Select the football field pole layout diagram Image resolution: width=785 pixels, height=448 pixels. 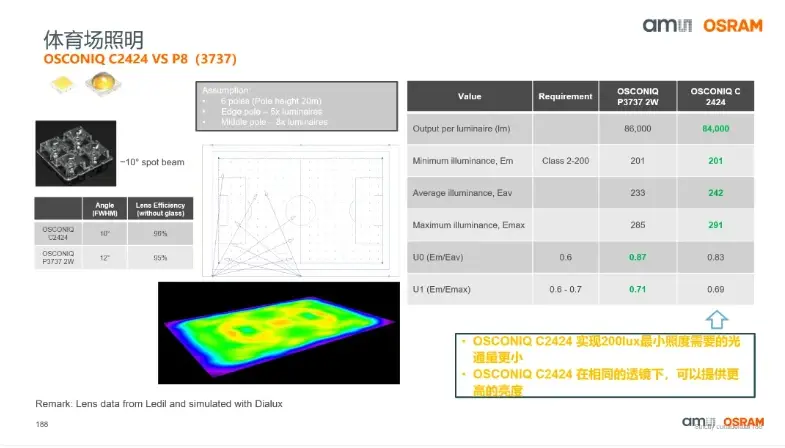(301, 210)
